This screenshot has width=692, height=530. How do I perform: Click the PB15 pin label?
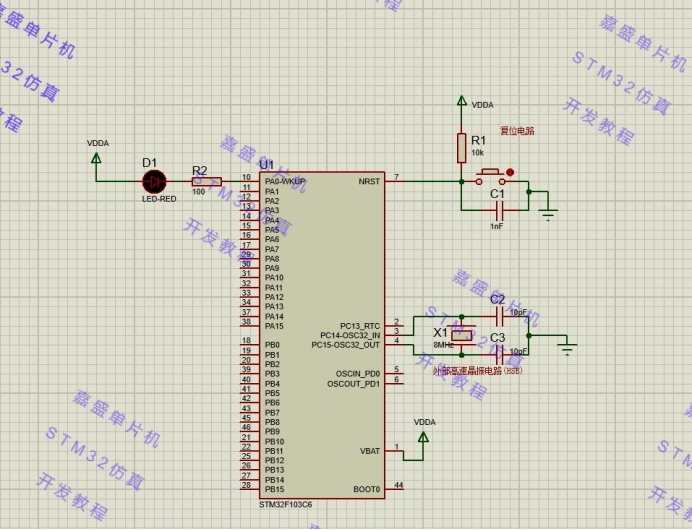point(275,489)
